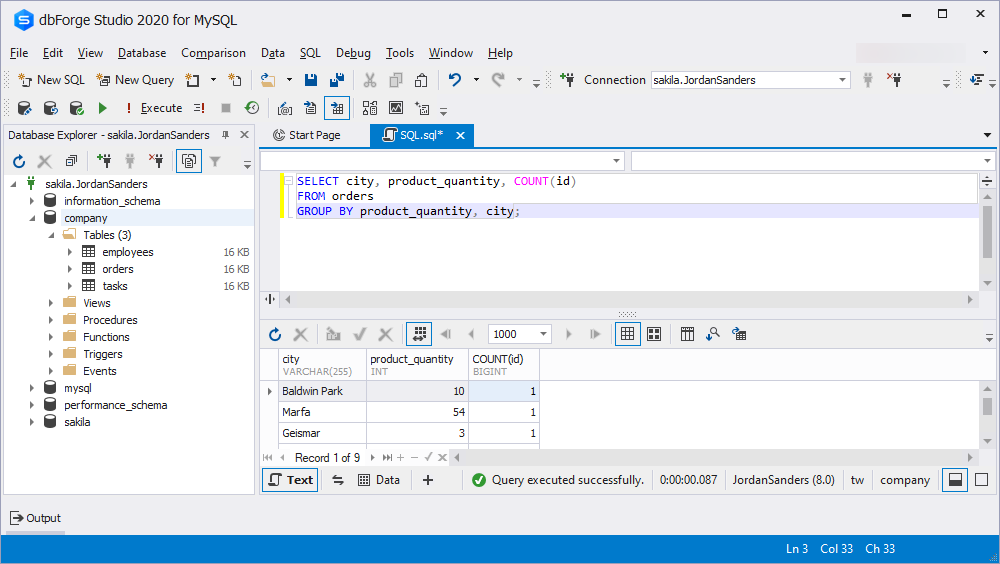This screenshot has width=1000, height=564.
Task: Open the Output panel
Action: click(36, 518)
